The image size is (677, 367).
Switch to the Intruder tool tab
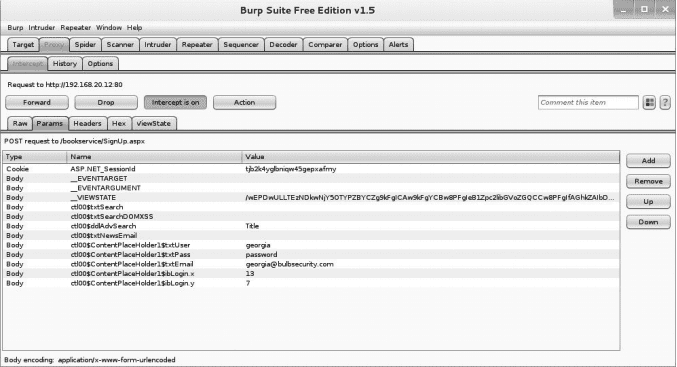click(158, 44)
